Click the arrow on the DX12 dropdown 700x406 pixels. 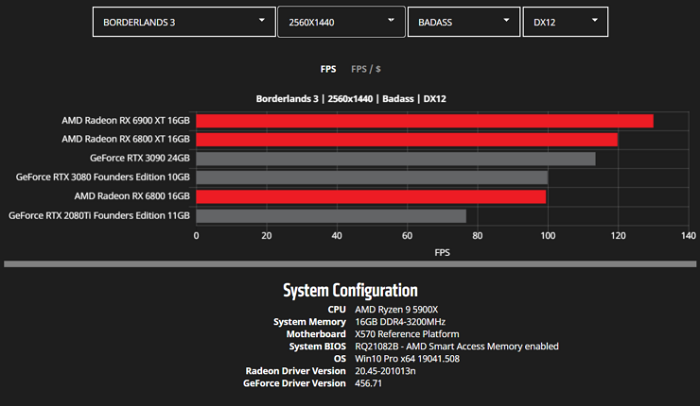596,20
